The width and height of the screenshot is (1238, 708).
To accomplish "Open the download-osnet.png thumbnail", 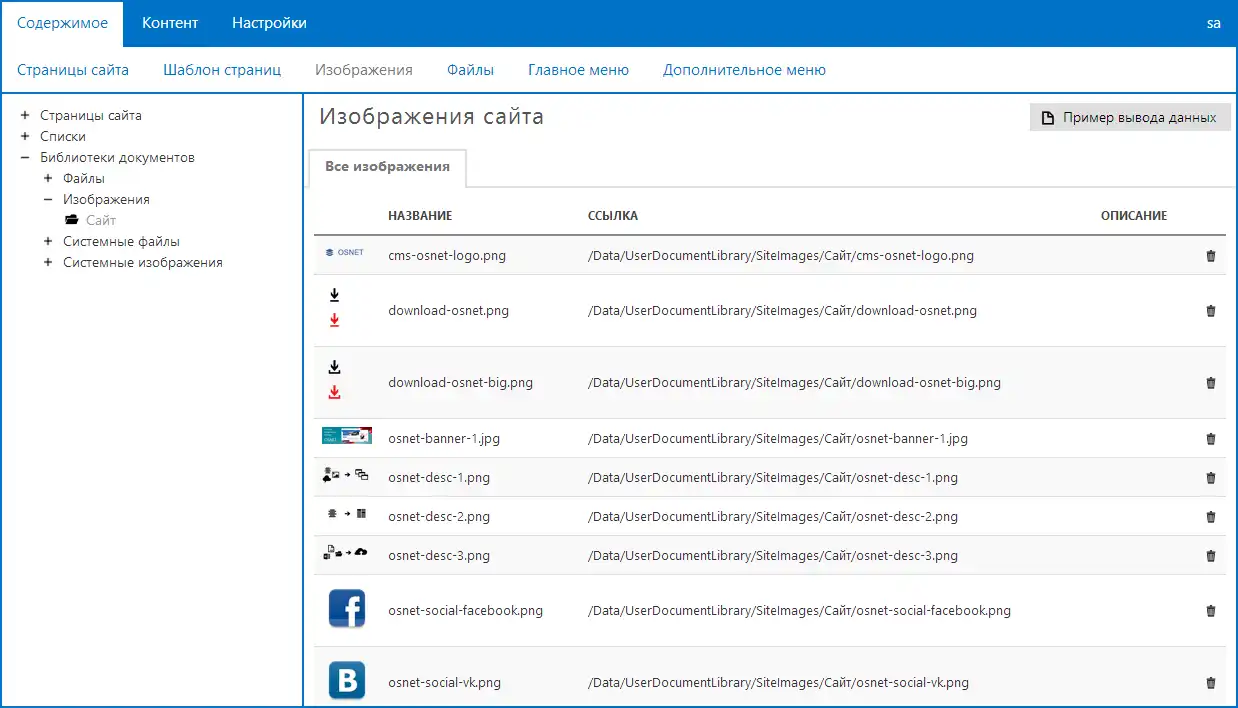I will (x=334, y=308).
